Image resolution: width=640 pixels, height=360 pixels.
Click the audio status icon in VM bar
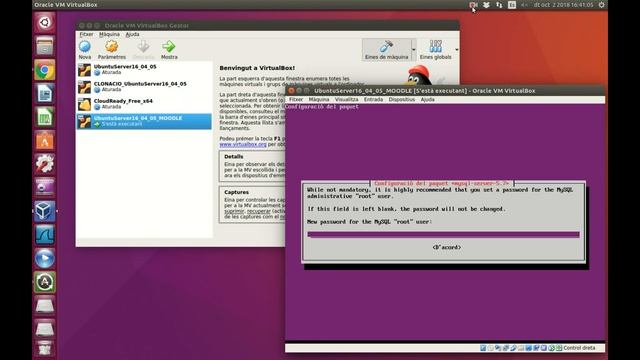498,348
